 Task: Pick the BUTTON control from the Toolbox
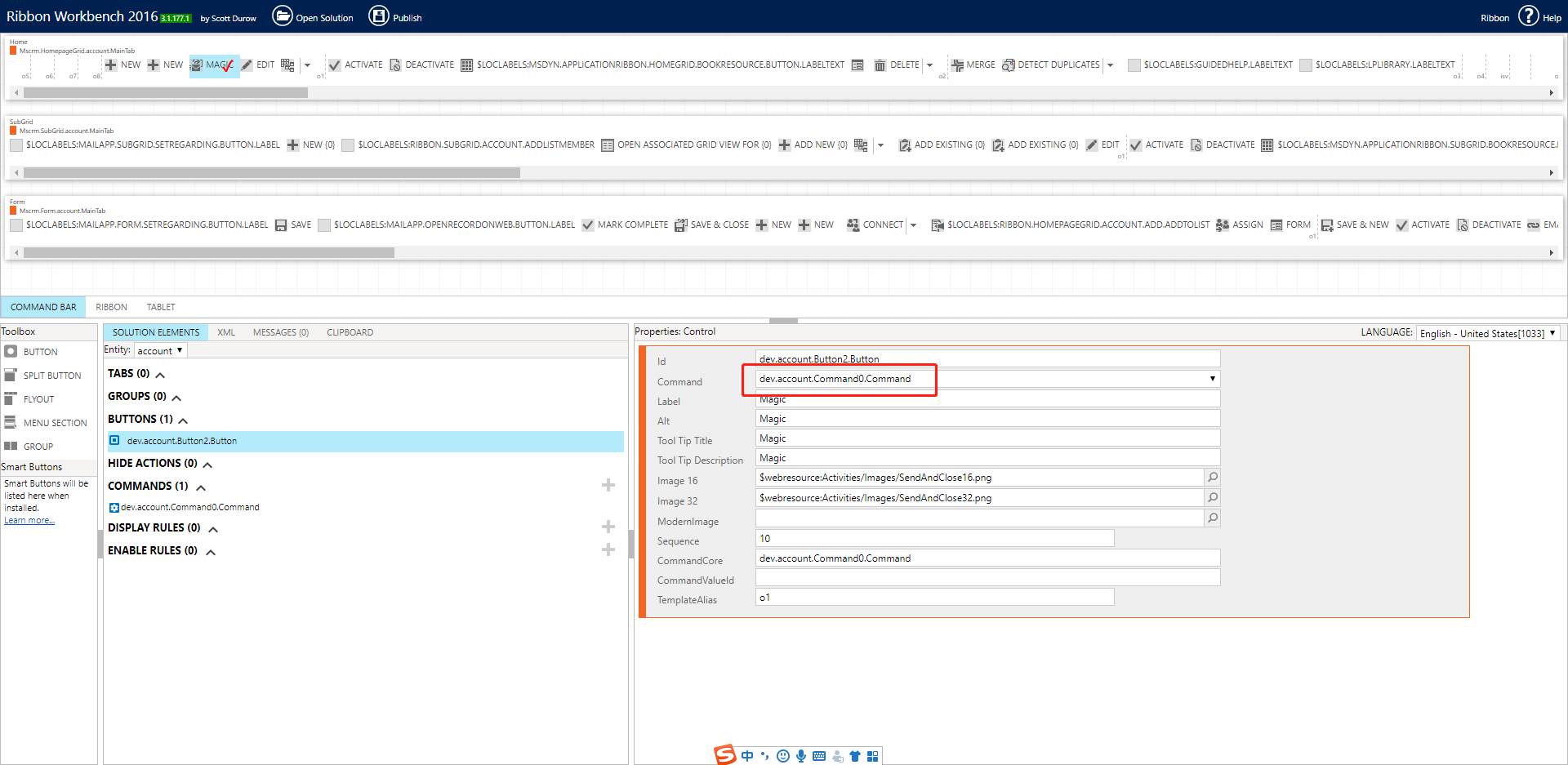point(31,352)
